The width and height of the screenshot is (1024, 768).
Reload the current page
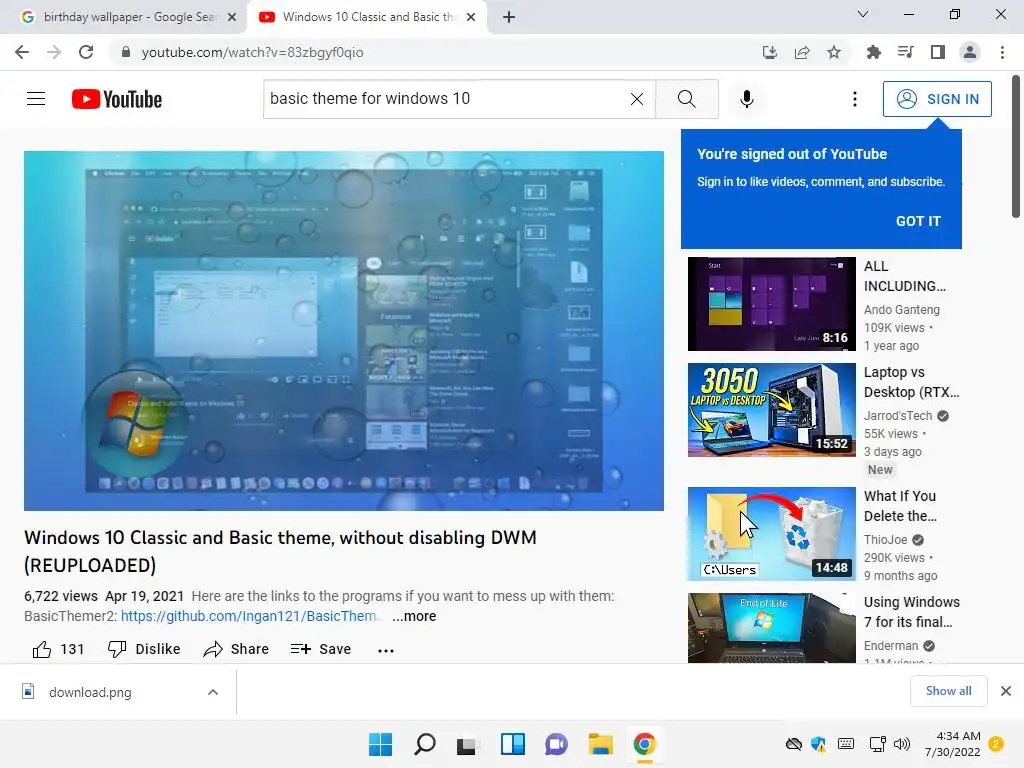tap(86, 52)
